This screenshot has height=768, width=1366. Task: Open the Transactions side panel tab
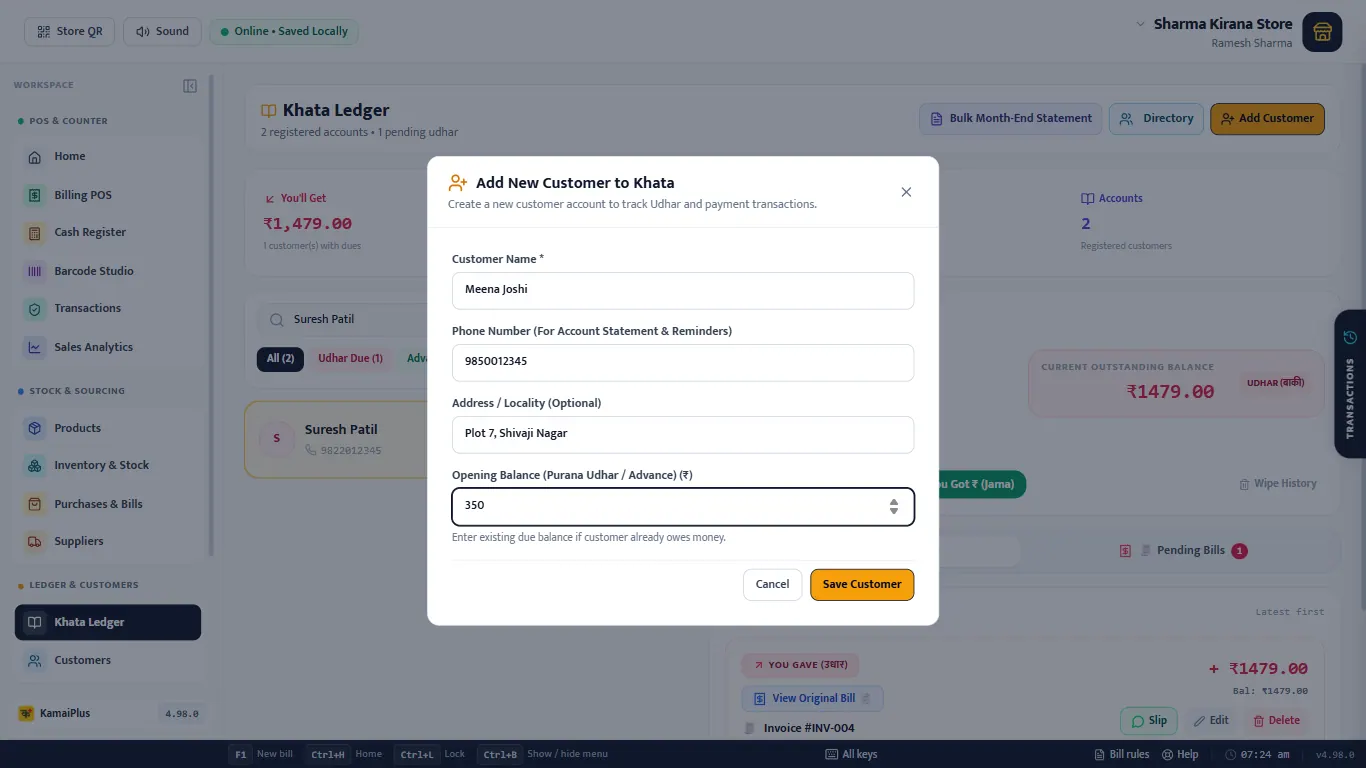pyautogui.click(x=1350, y=385)
